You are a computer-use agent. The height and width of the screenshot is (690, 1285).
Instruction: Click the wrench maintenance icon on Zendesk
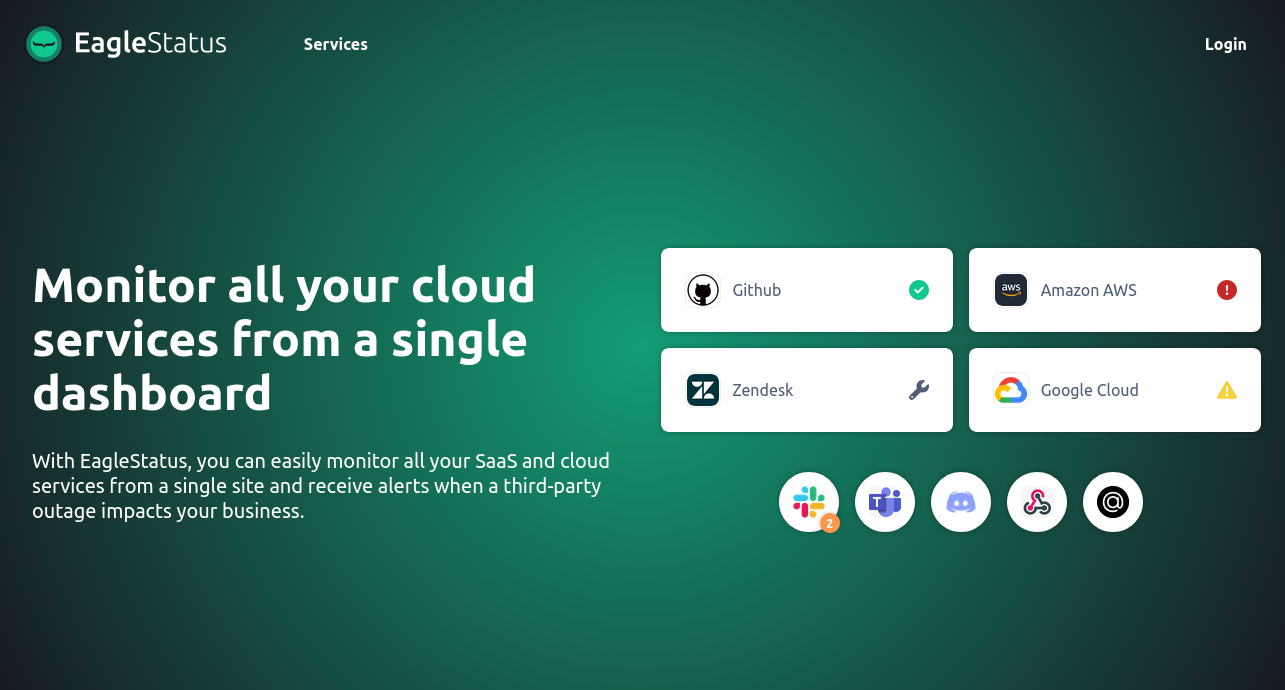(x=919, y=390)
